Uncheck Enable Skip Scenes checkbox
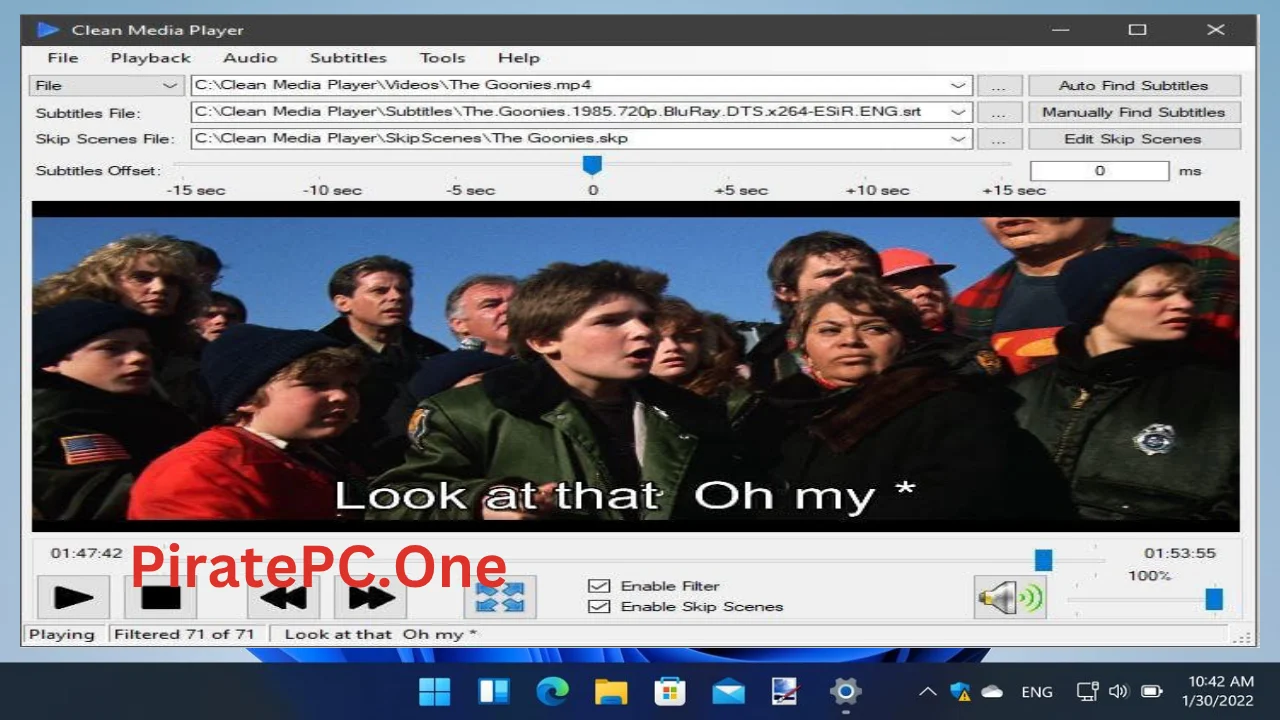Screen dimensions: 1280x720 point(599,606)
